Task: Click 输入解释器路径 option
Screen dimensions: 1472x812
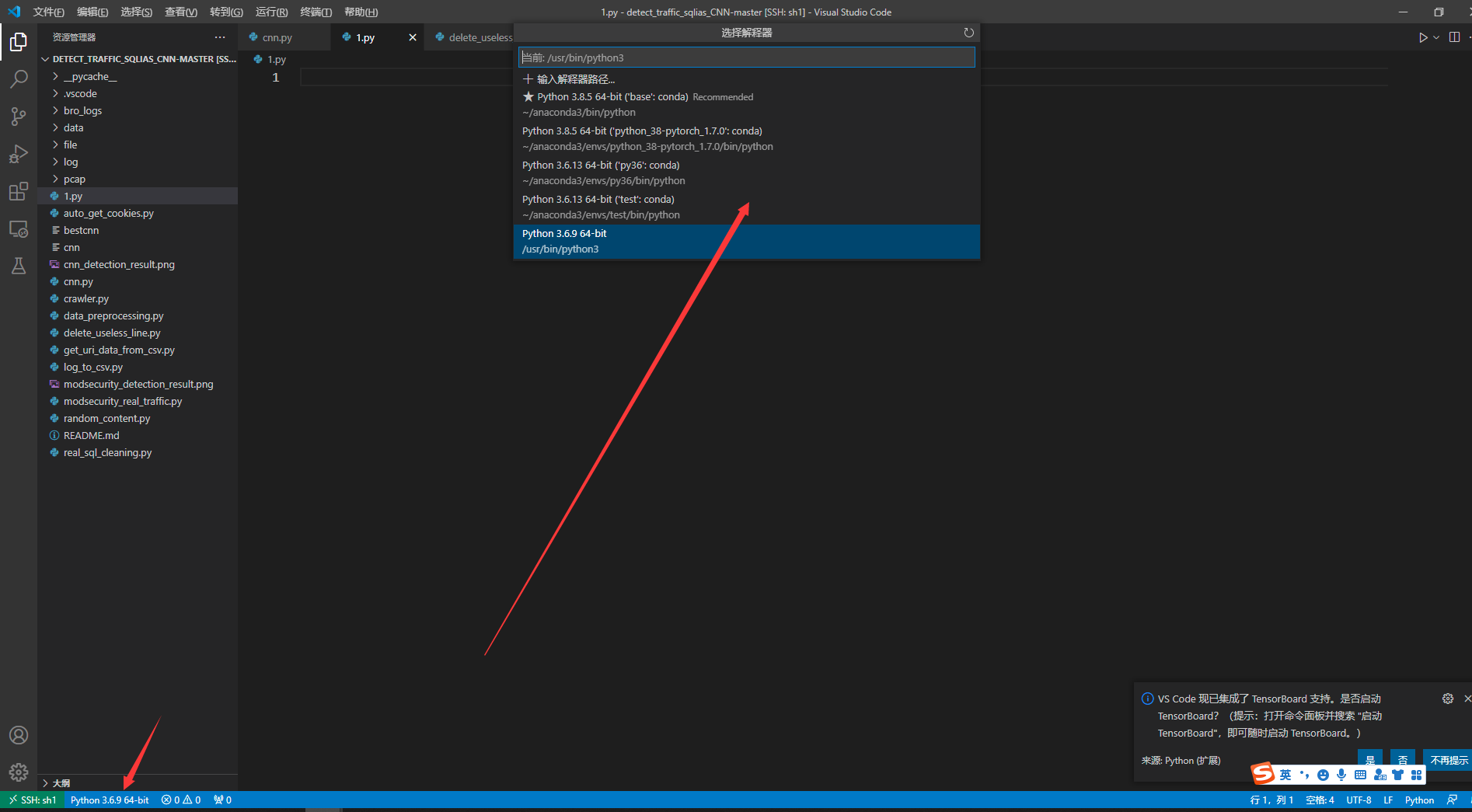Action: [x=747, y=79]
